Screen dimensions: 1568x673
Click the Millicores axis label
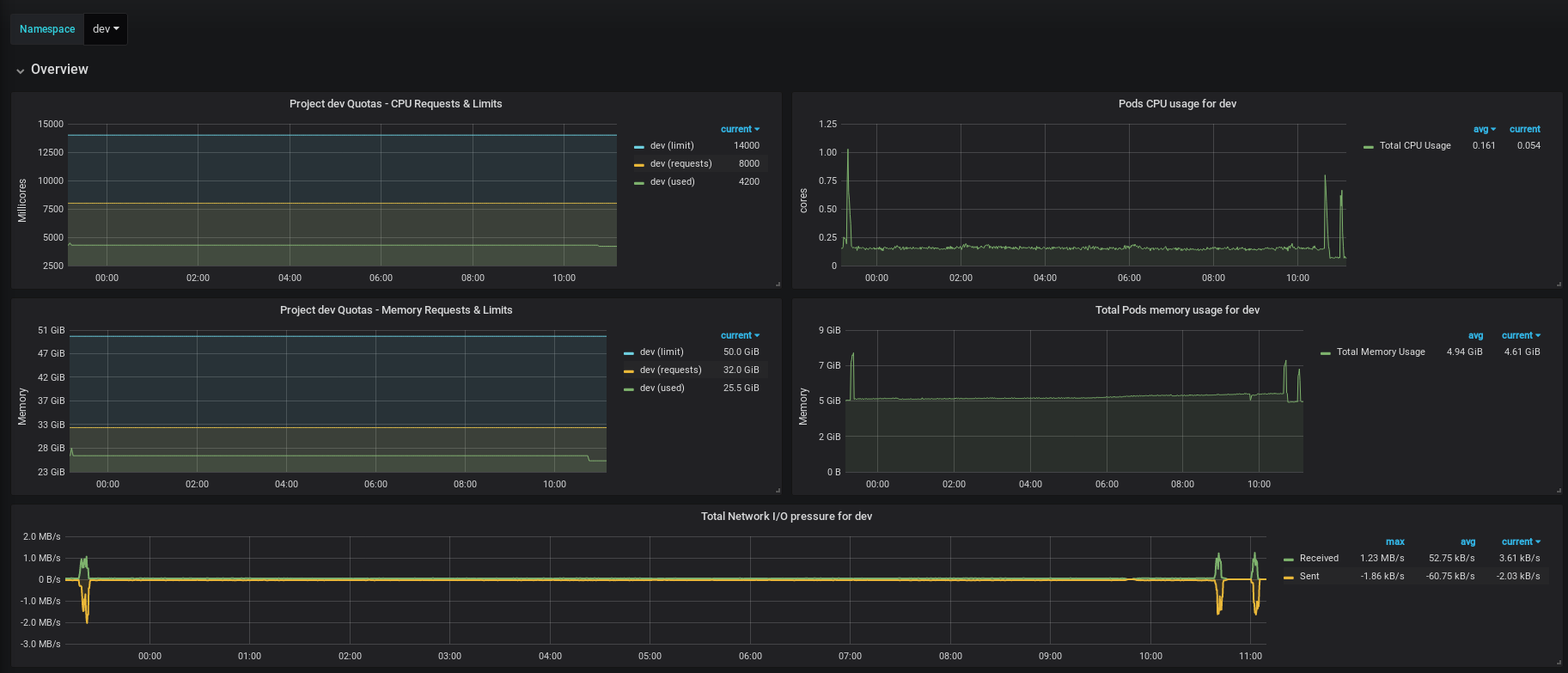tap(22, 200)
